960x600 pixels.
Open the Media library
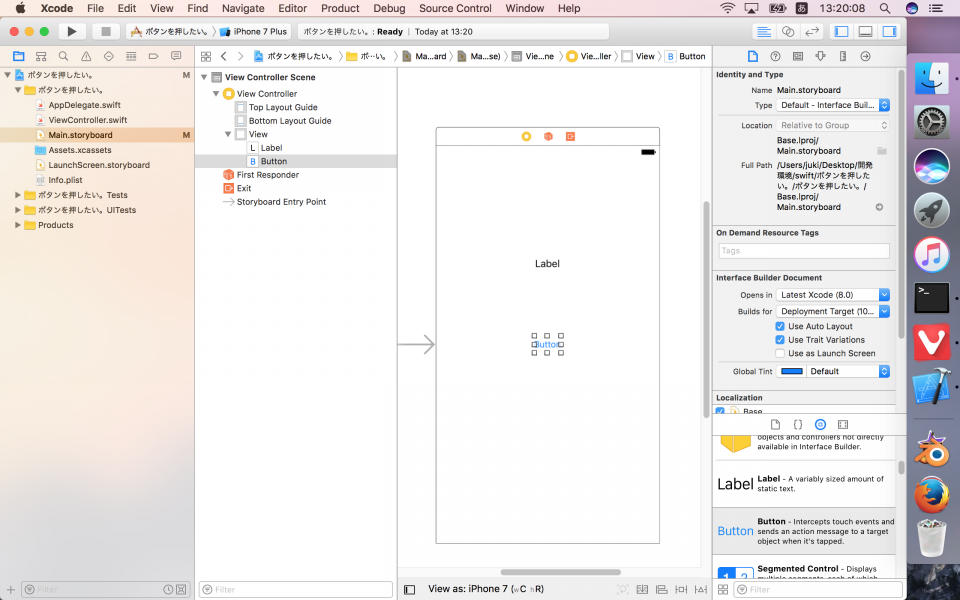[x=843, y=424]
